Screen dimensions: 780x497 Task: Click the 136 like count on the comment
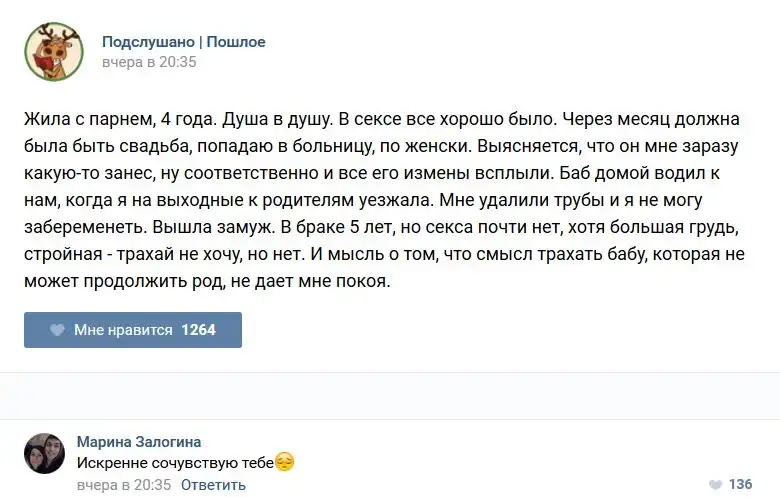(x=740, y=485)
